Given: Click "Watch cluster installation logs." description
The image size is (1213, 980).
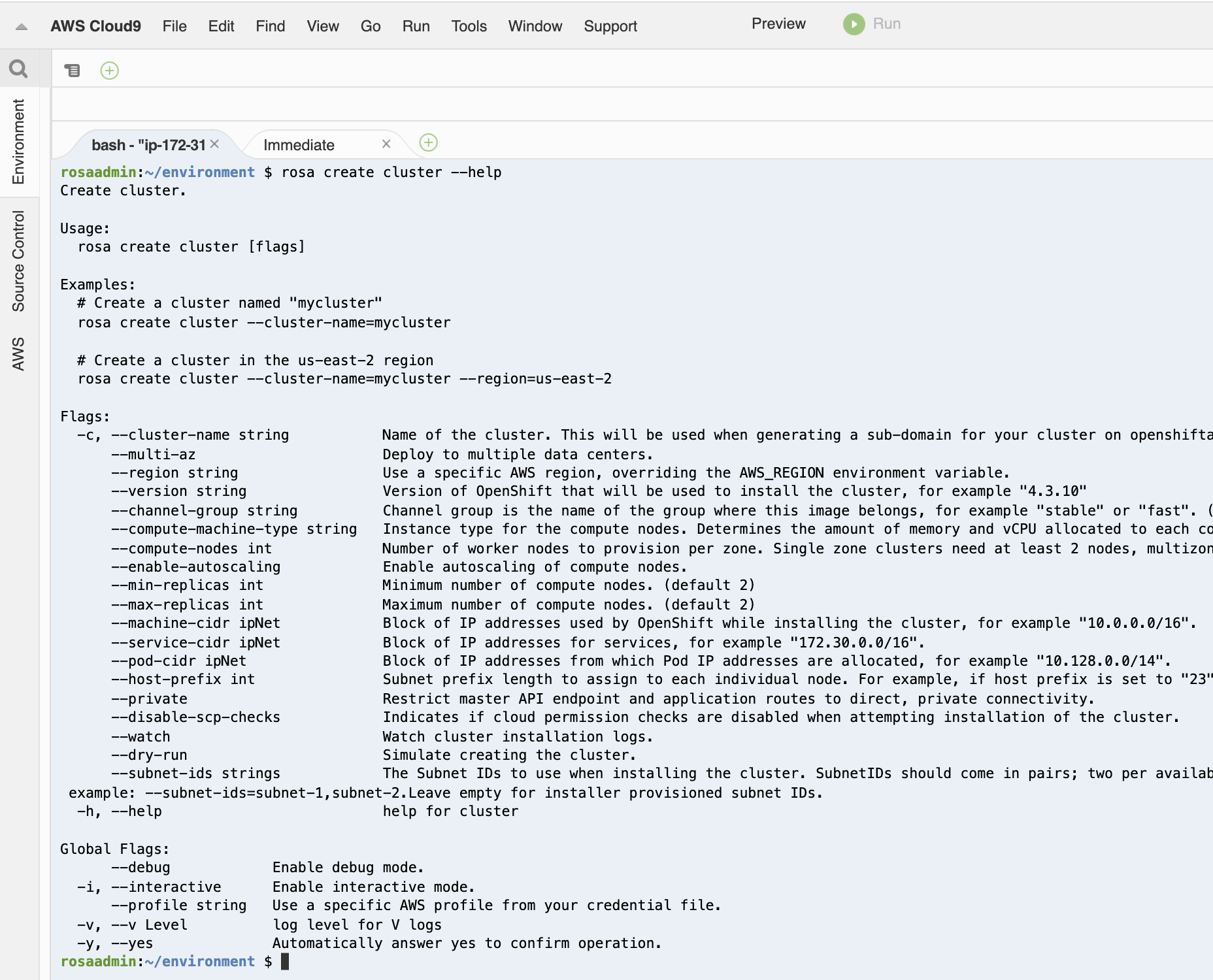Looking at the screenshot, I should 518,737.
